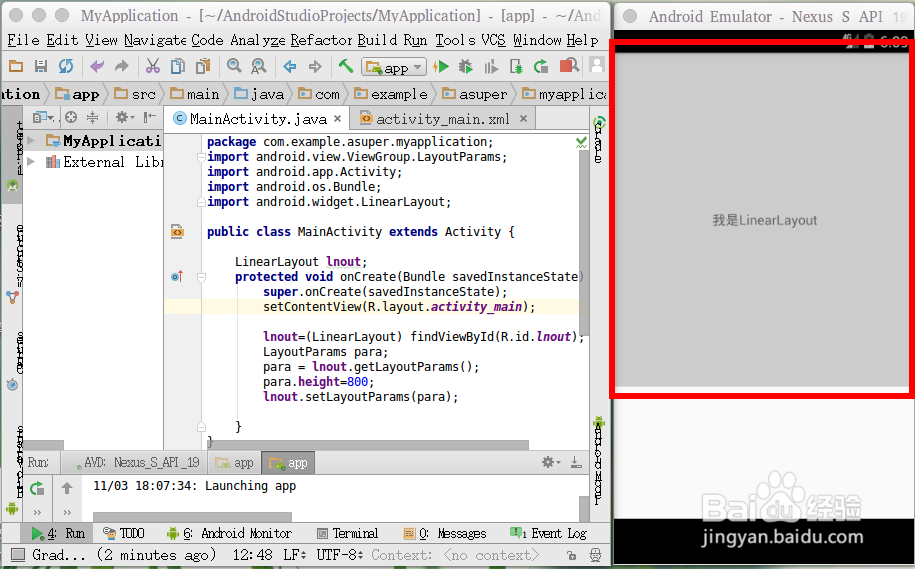Stop the running app with the red square icon

point(569,66)
